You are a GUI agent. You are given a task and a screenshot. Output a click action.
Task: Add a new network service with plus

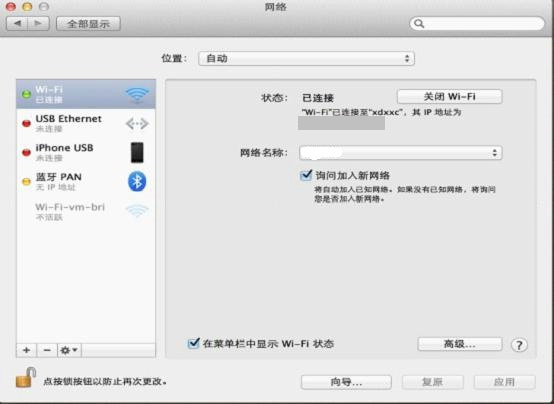pyautogui.click(x=26, y=350)
